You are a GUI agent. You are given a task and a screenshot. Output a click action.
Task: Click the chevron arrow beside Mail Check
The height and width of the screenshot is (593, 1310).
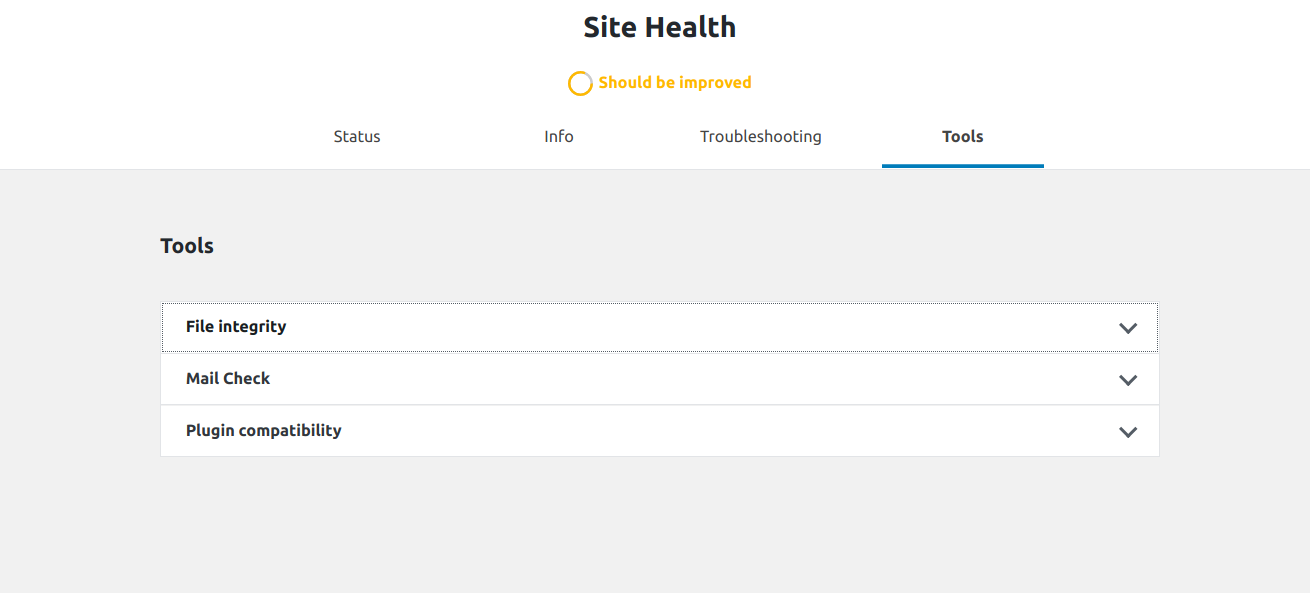coord(1128,380)
